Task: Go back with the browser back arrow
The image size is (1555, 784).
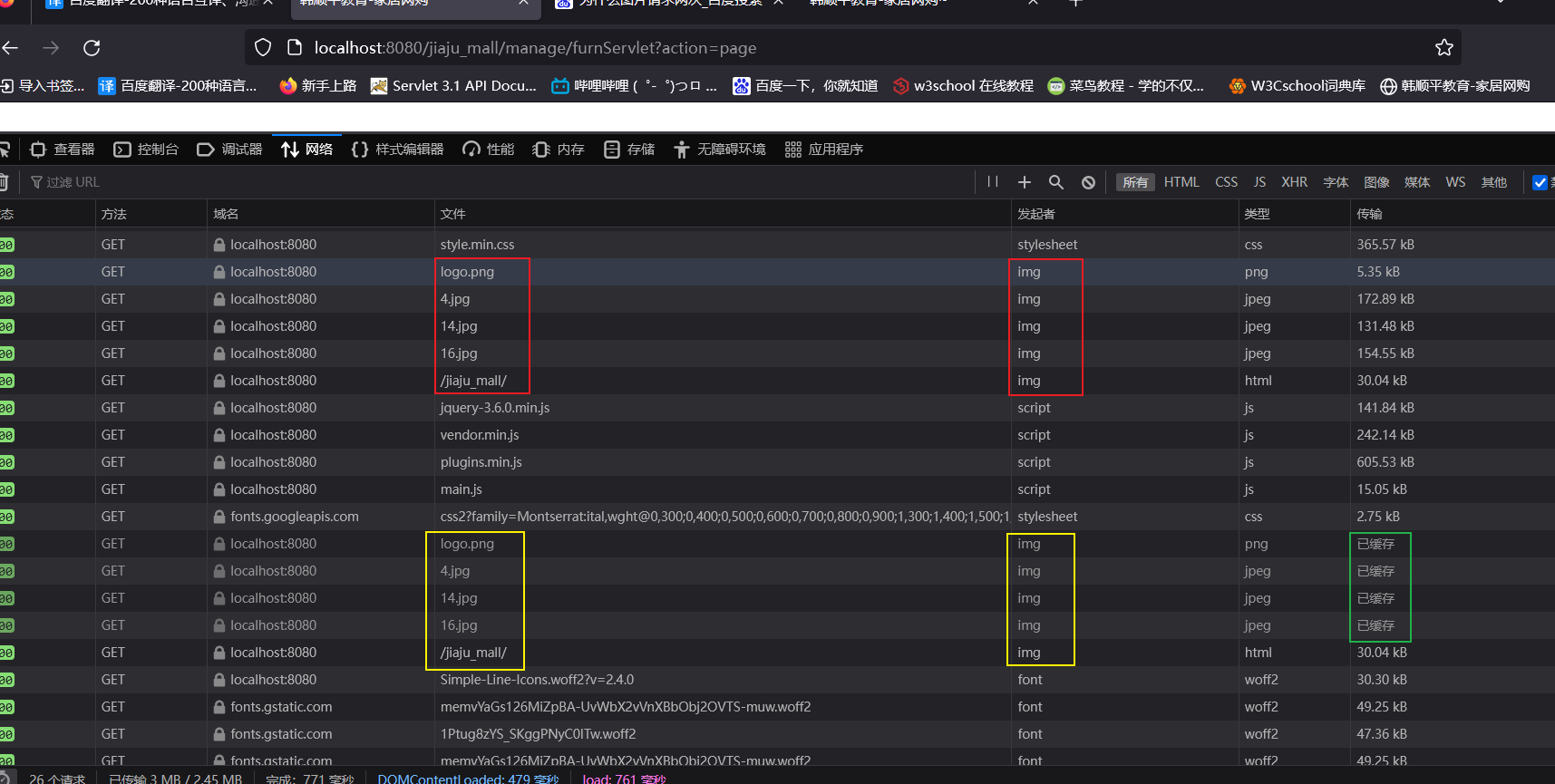Action: 11,48
